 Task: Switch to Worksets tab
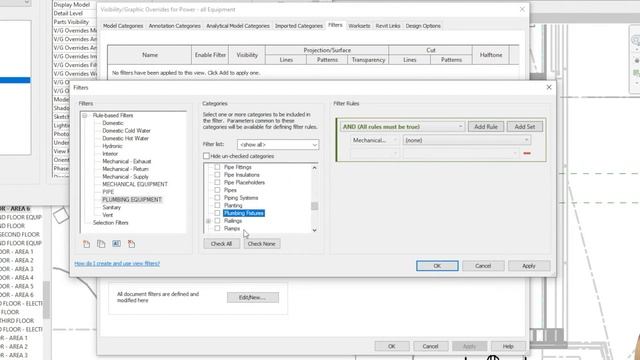click(359, 26)
